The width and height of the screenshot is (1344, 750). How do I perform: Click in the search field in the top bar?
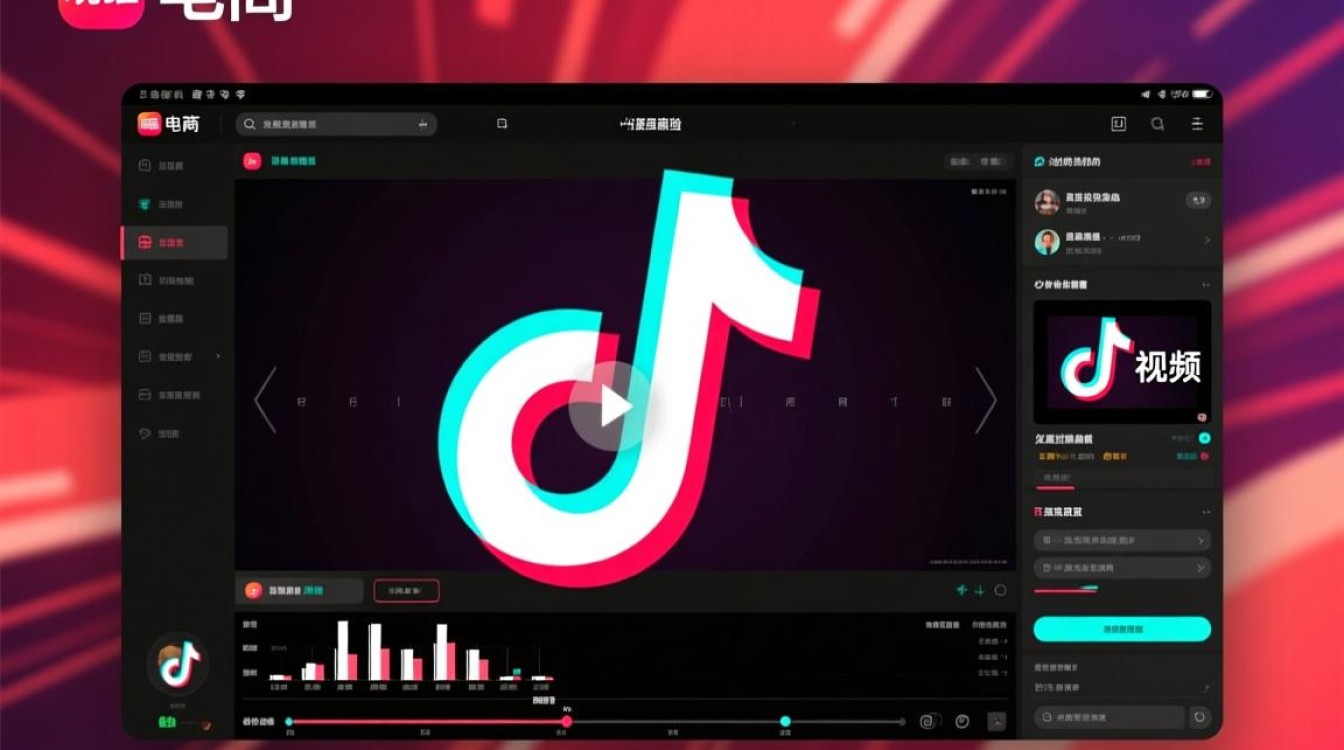pos(335,124)
